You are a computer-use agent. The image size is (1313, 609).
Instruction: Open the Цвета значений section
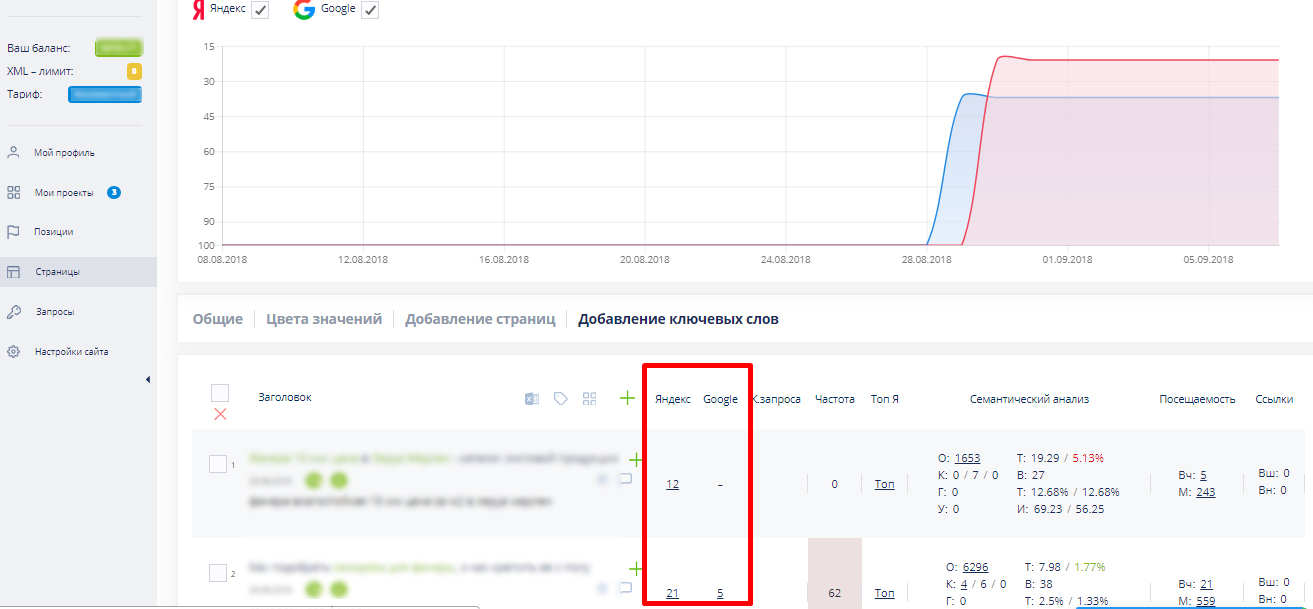click(324, 320)
